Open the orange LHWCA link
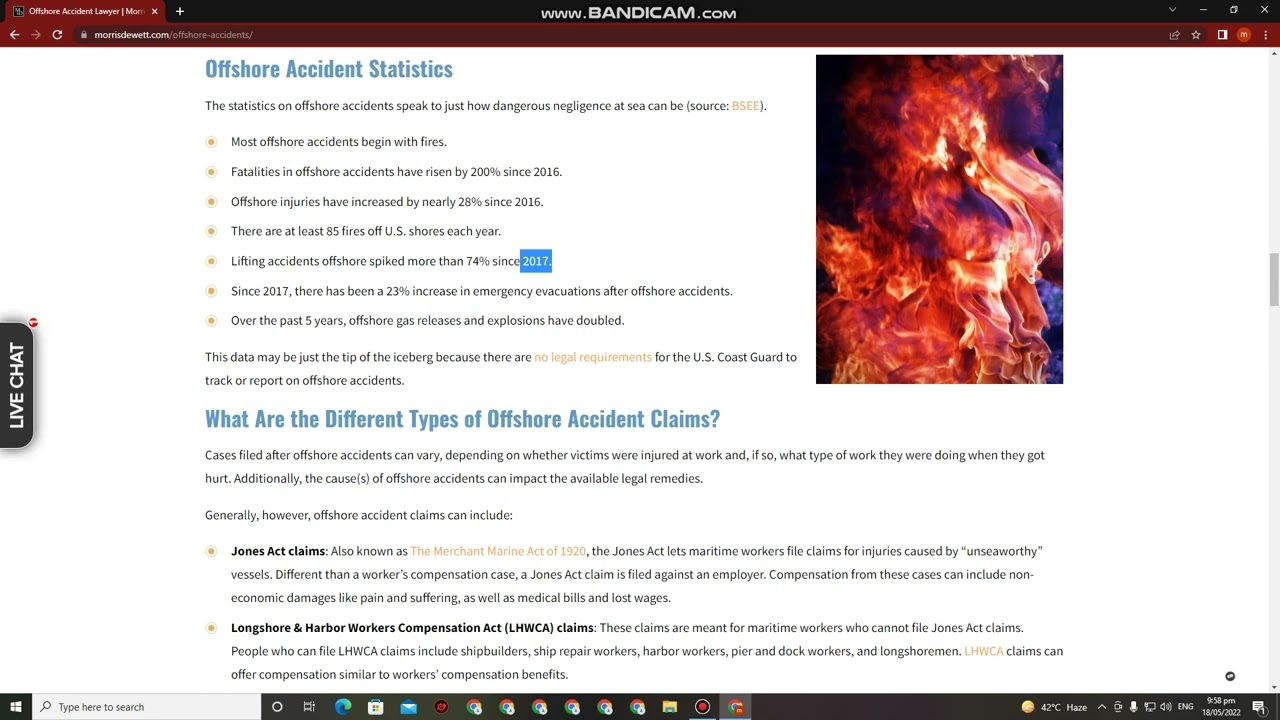The image size is (1280, 720). click(983, 651)
